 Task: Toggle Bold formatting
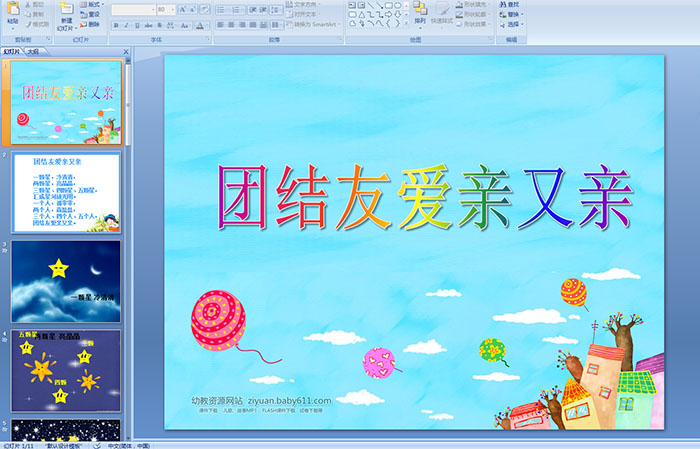point(116,25)
